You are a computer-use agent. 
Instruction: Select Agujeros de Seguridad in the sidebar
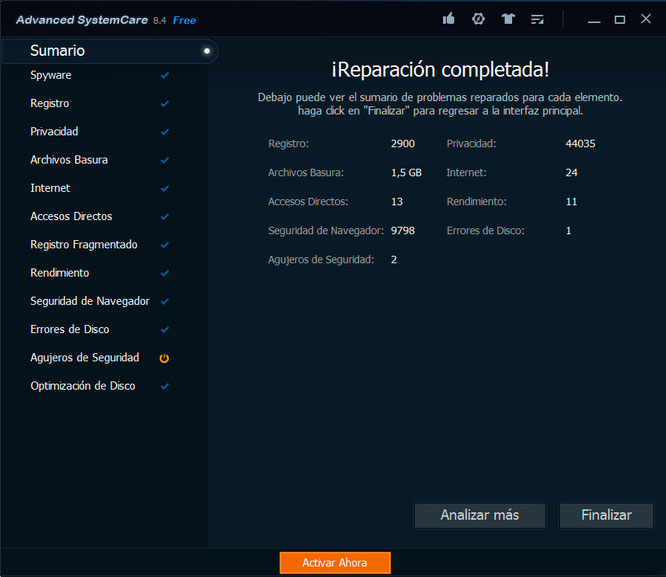[85, 358]
